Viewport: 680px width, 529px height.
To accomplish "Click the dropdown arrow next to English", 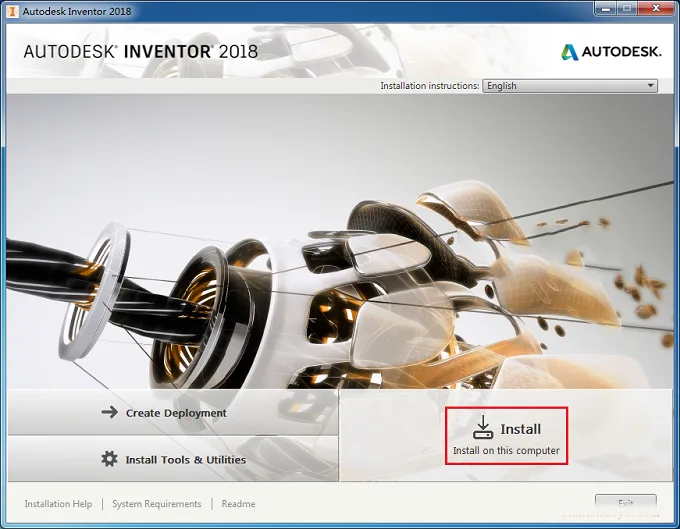I will [x=651, y=86].
